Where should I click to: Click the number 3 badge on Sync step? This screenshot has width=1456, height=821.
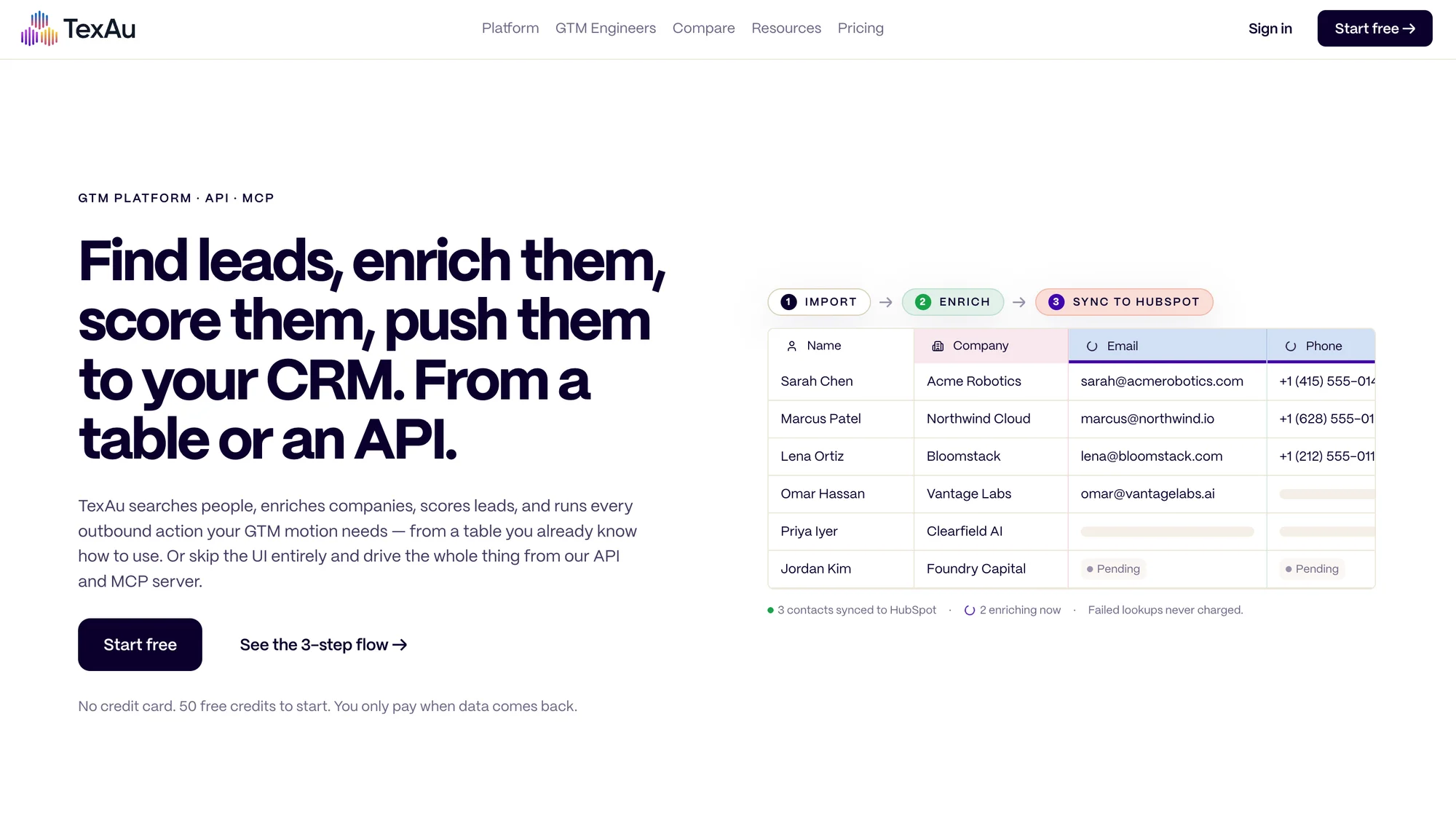(x=1056, y=302)
